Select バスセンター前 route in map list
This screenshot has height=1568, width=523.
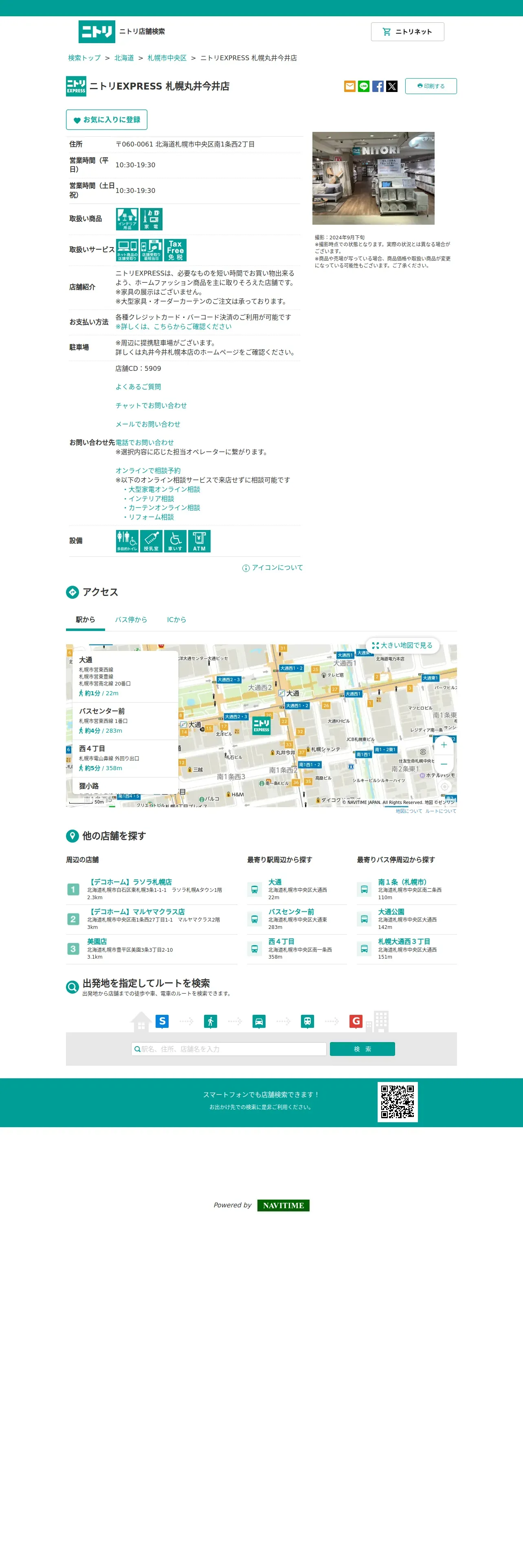[x=125, y=720]
